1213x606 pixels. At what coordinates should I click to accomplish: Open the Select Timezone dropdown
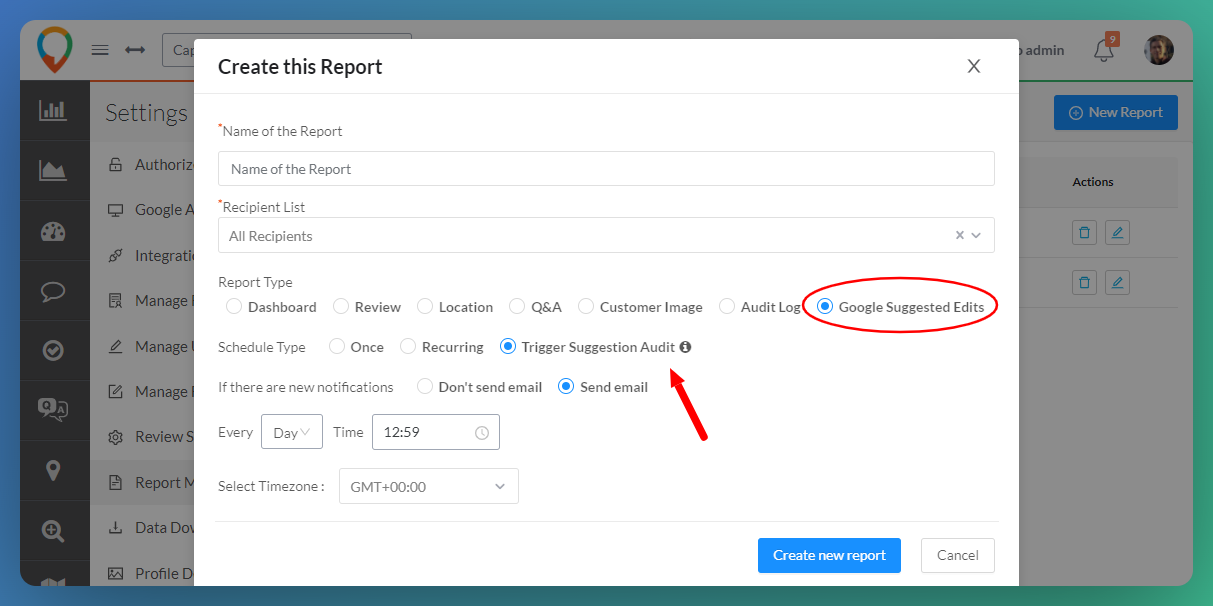[x=429, y=486]
